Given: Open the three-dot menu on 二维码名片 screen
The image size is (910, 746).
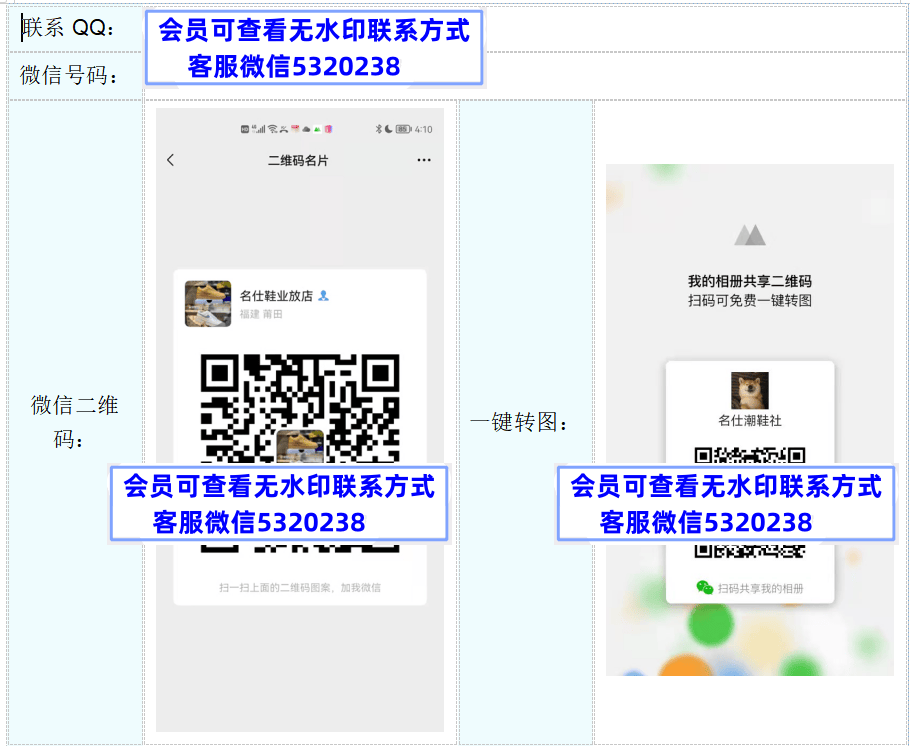Looking at the screenshot, I should 424,160.
